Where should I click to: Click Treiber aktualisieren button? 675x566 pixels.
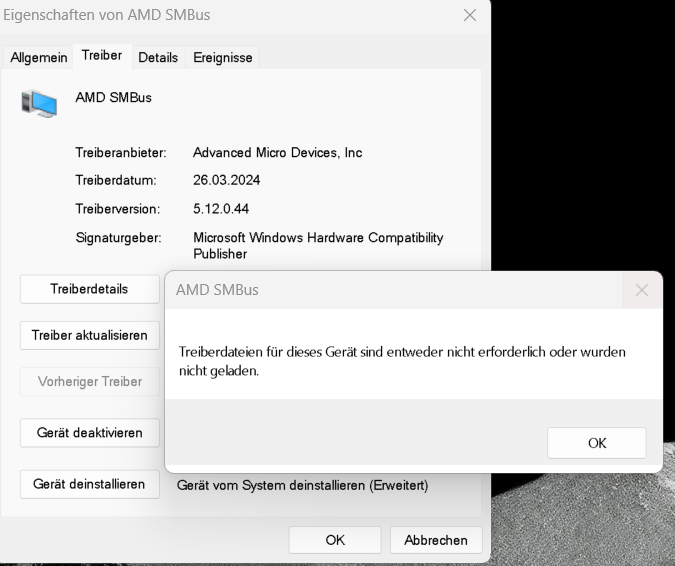tap(90, 335)
